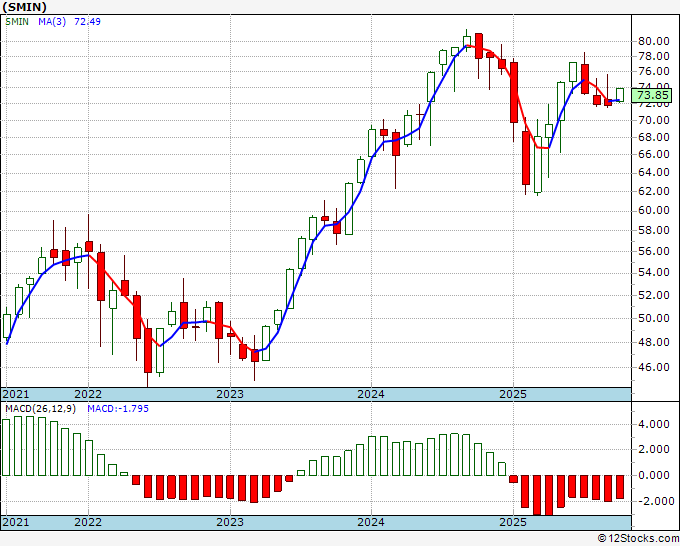Click the 70.00 price axis label
The width and height of the screenshot is (680, 546).
point(654,120)
